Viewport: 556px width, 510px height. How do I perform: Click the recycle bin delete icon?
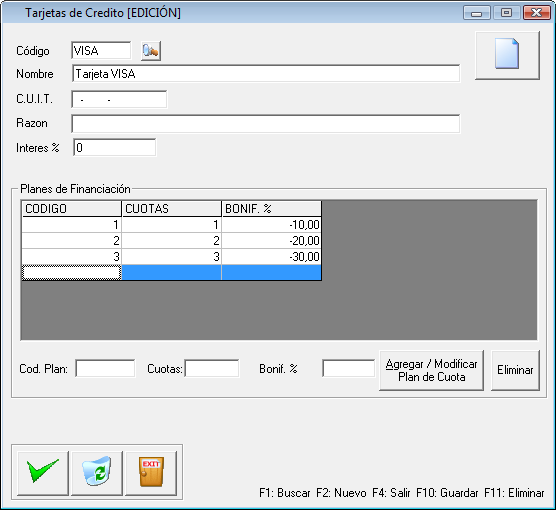coord(97,473)
